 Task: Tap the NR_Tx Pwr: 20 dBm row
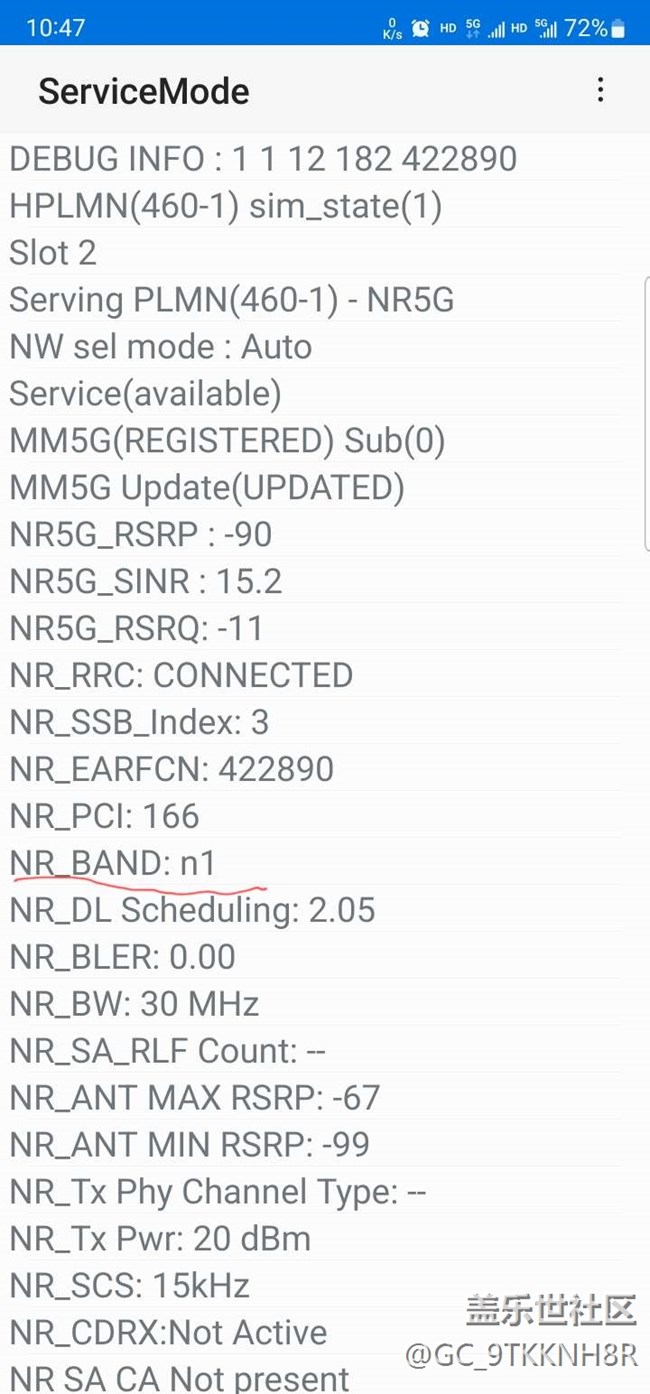tap(160, 1238)
